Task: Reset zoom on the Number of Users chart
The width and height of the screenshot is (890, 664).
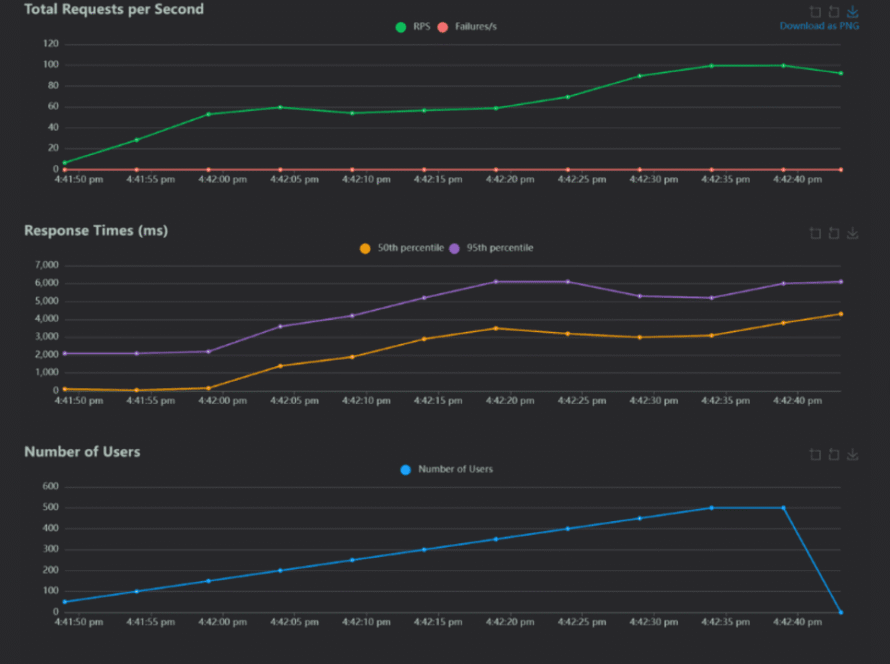Action: 834,455
